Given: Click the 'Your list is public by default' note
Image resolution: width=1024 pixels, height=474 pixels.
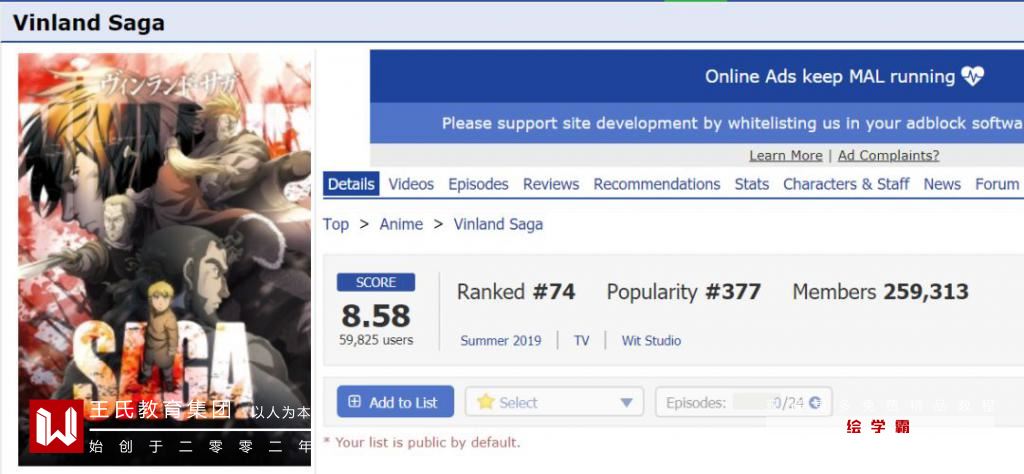Looking at the screenshot, I should [x=422, y=443].
